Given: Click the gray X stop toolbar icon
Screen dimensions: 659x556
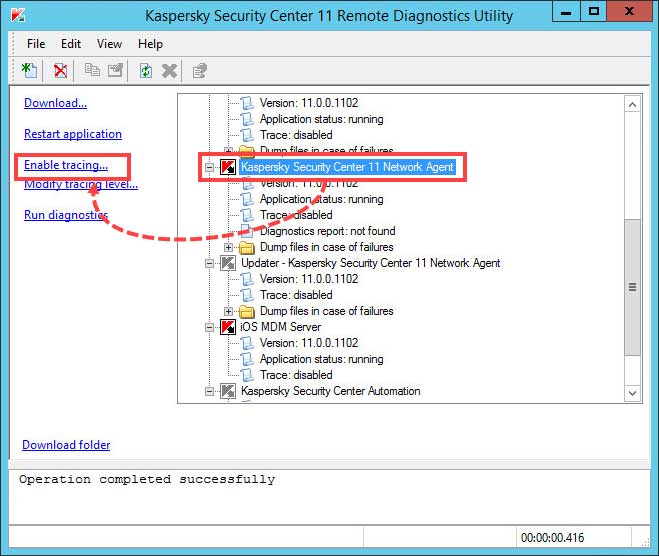Looking at the screenshot, I should click(x=169, y=71).
